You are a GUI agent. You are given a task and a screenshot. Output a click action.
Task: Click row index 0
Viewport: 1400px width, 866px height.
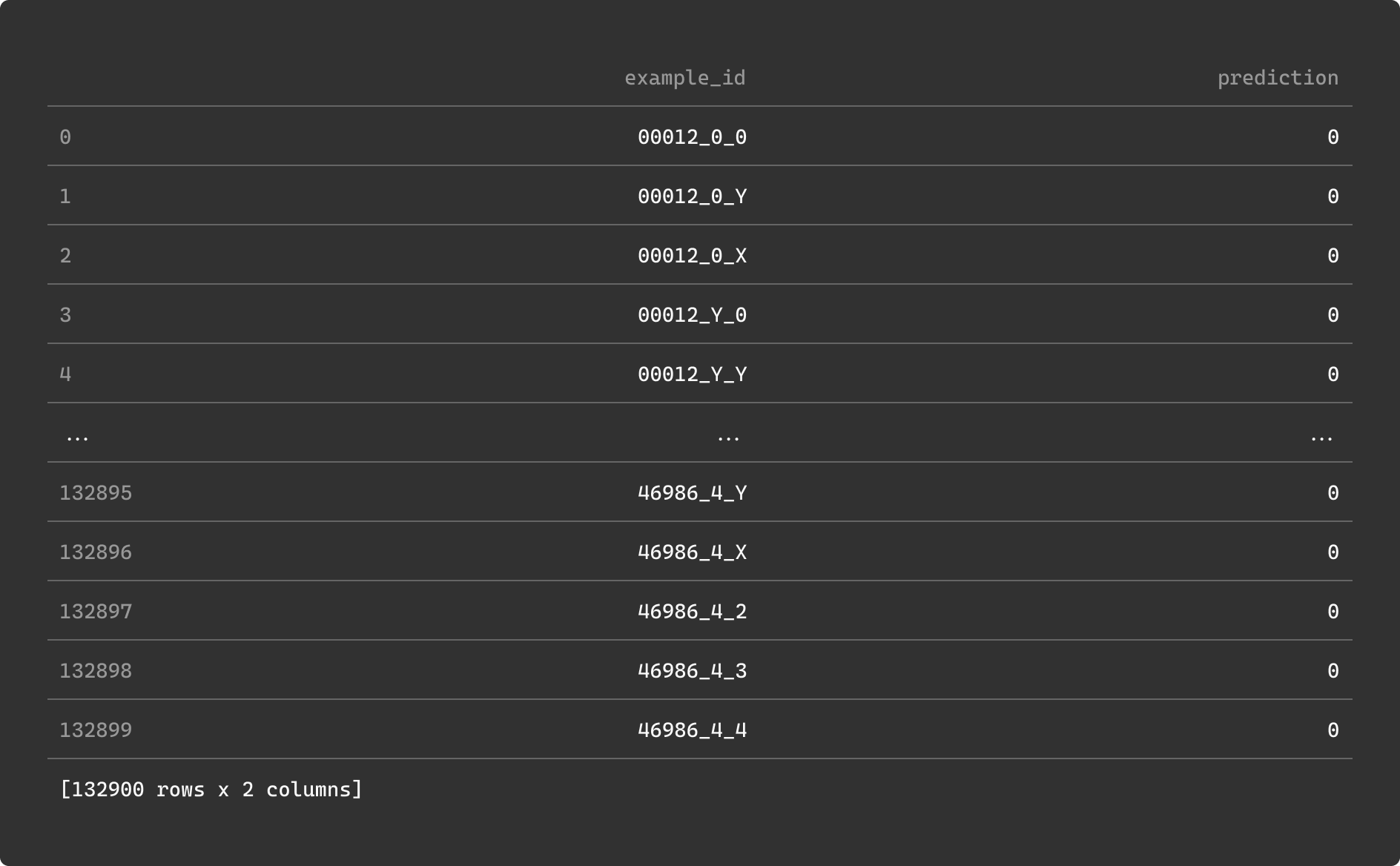point(65,137)
